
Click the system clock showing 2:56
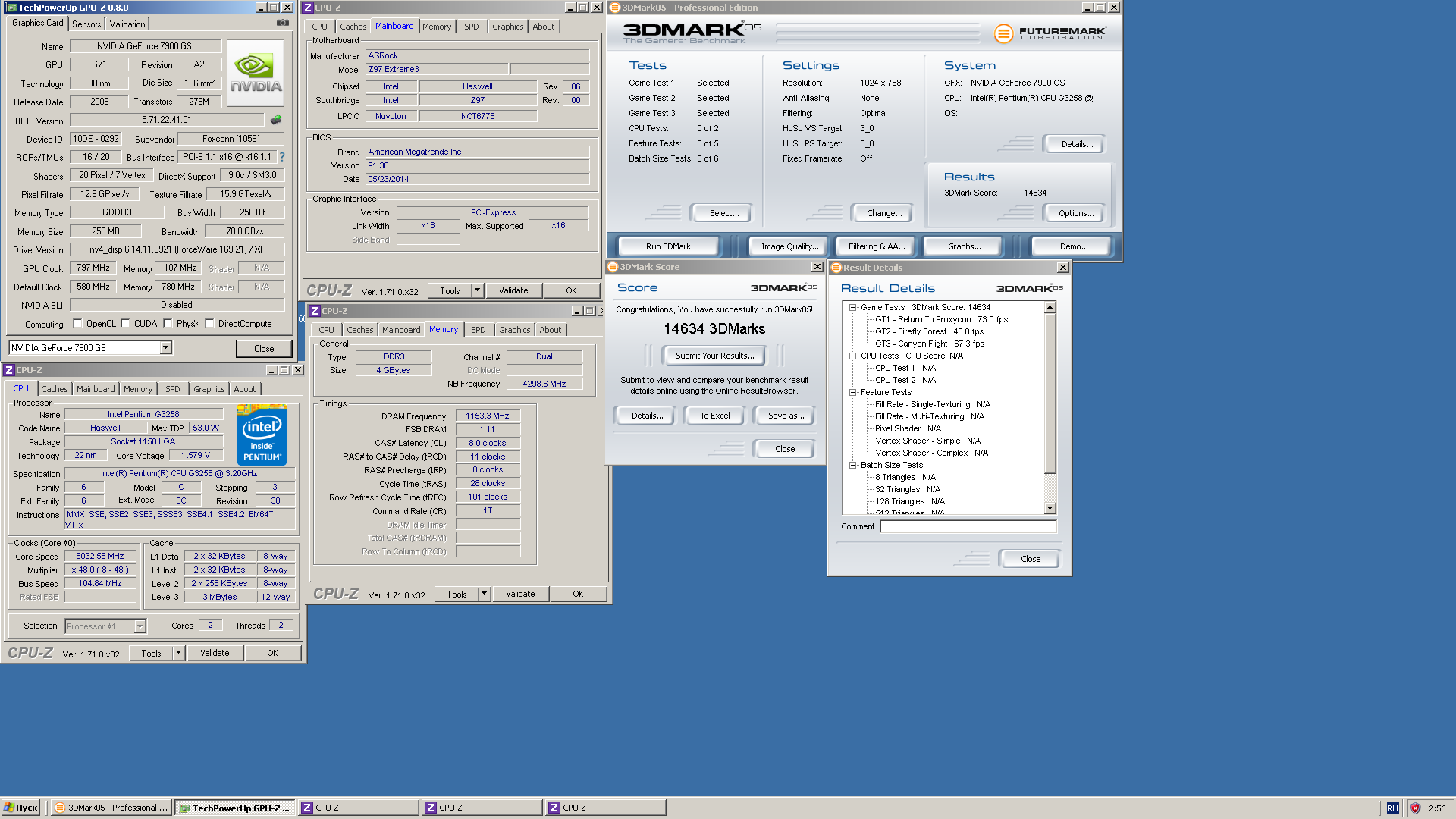pyautogui.click(x=1436, y=808)
